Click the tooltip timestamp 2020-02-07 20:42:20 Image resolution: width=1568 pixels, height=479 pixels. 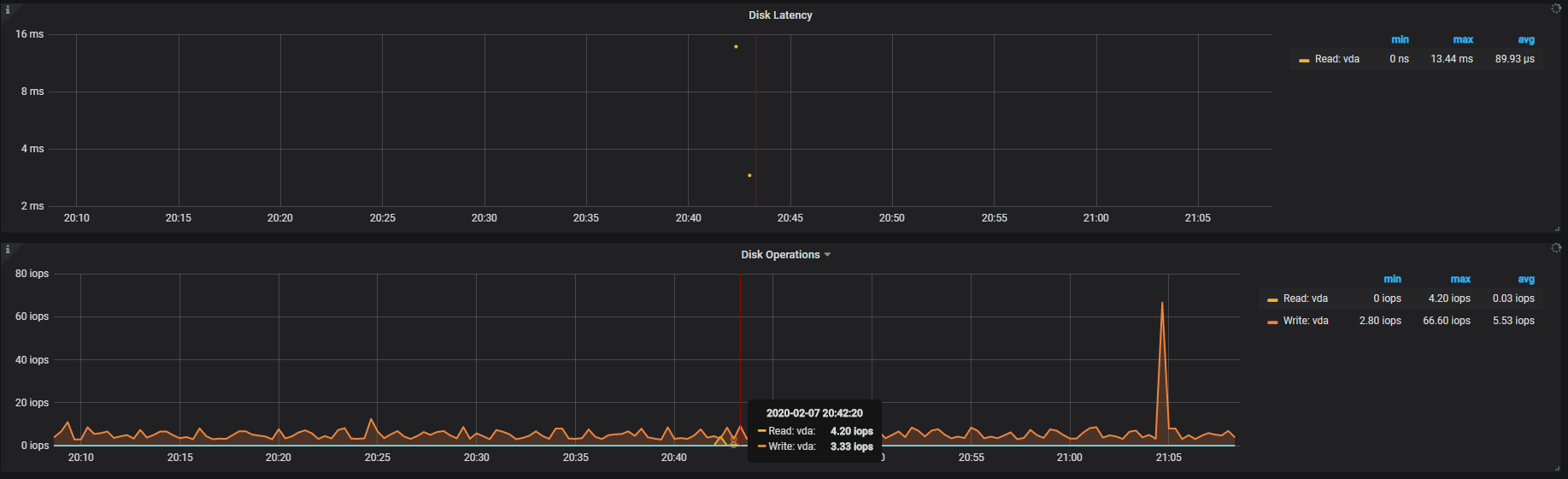pos(814,413)
